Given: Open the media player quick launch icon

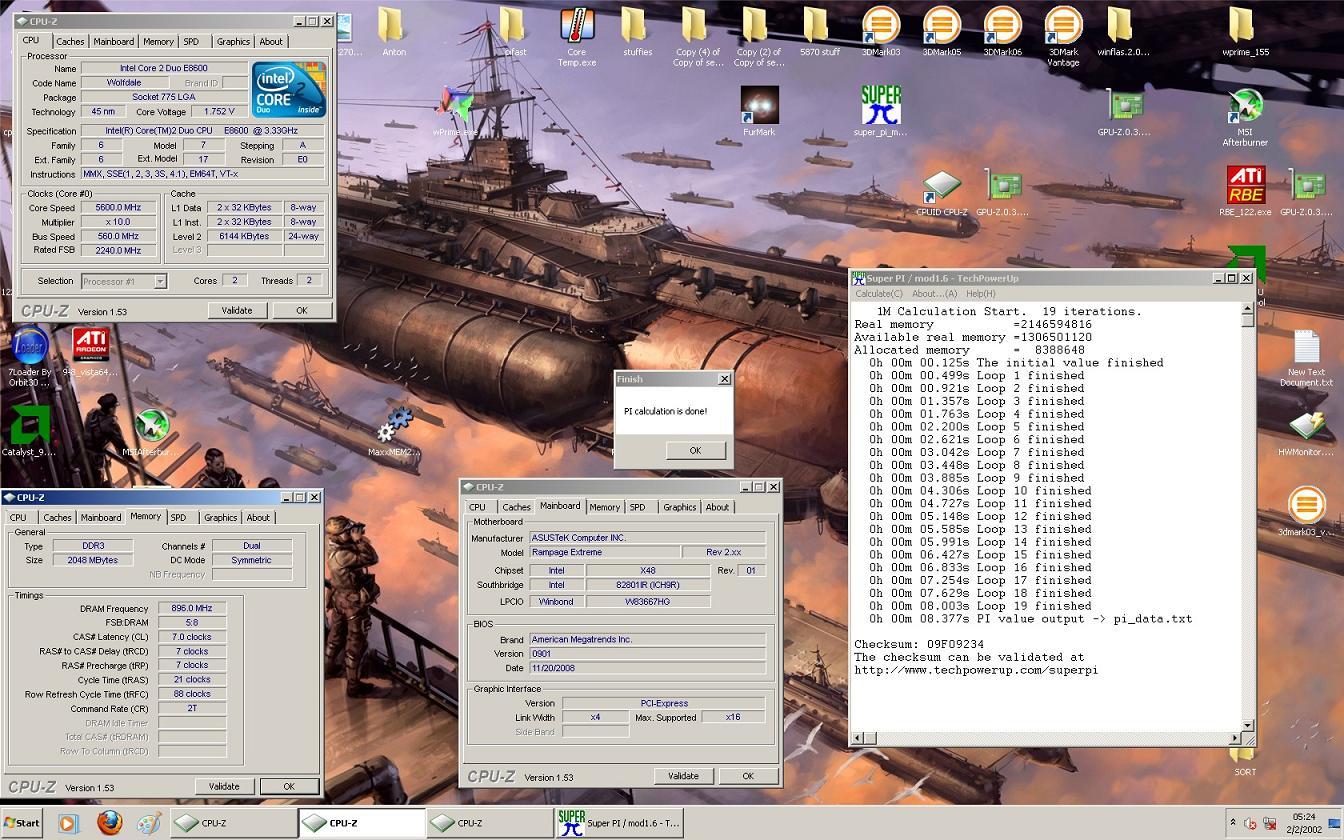Looking at the screenshot, I should pos(68,823).
